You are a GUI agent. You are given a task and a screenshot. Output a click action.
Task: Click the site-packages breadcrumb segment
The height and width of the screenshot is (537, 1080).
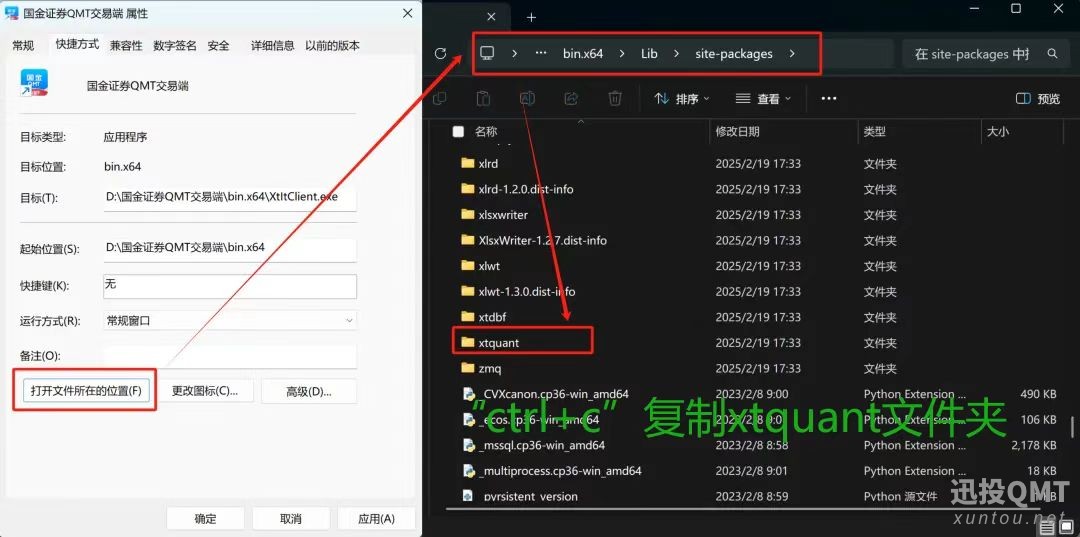click(x=734, y=54)
